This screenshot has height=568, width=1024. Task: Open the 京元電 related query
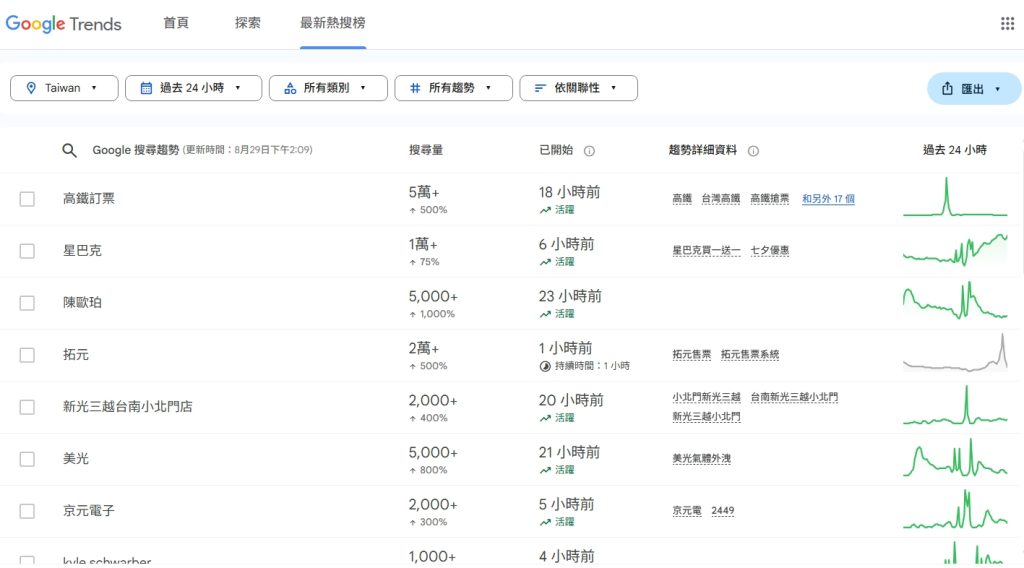[687, 511]
